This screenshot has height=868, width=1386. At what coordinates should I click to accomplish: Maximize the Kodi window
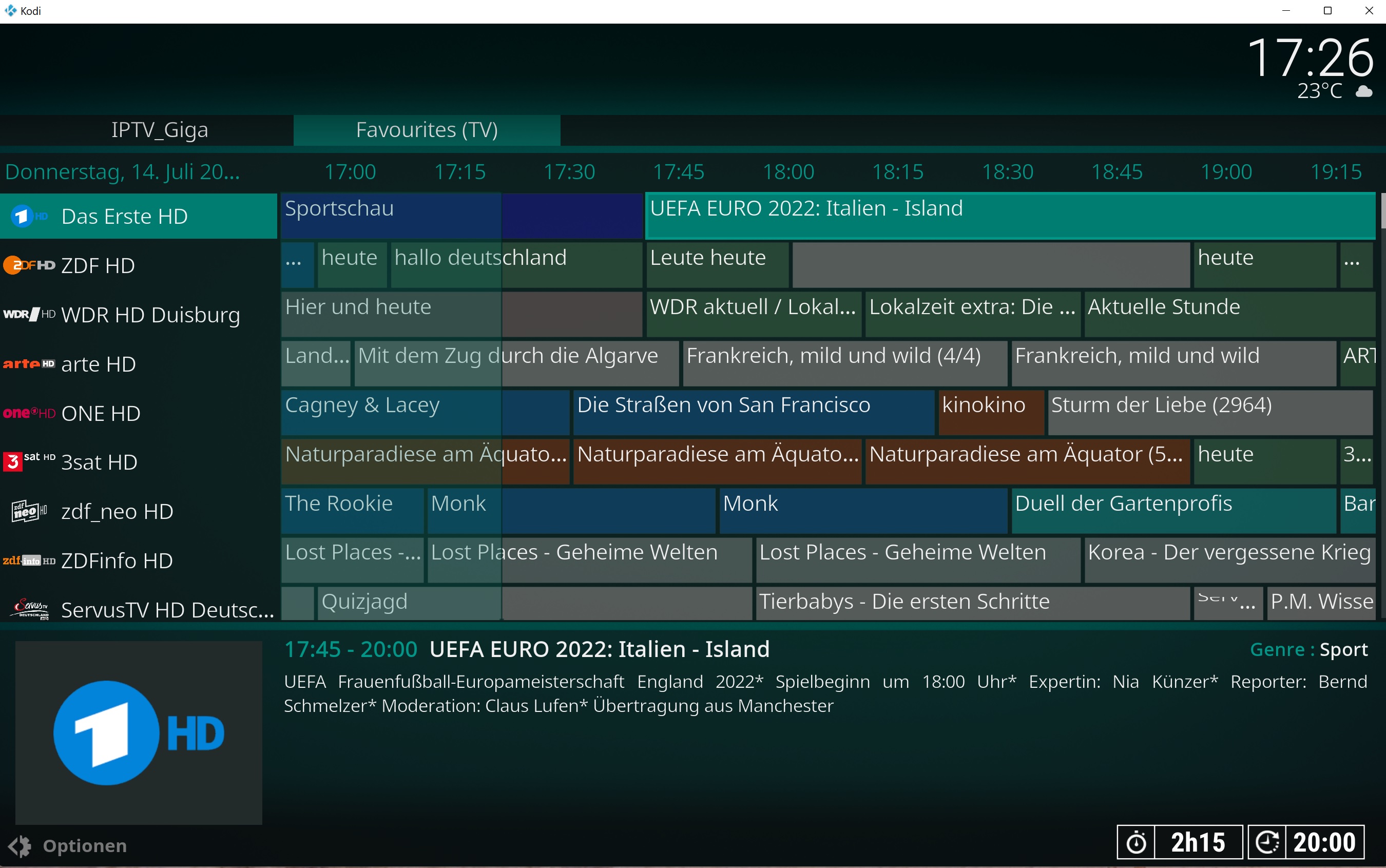pos(1327,11)
